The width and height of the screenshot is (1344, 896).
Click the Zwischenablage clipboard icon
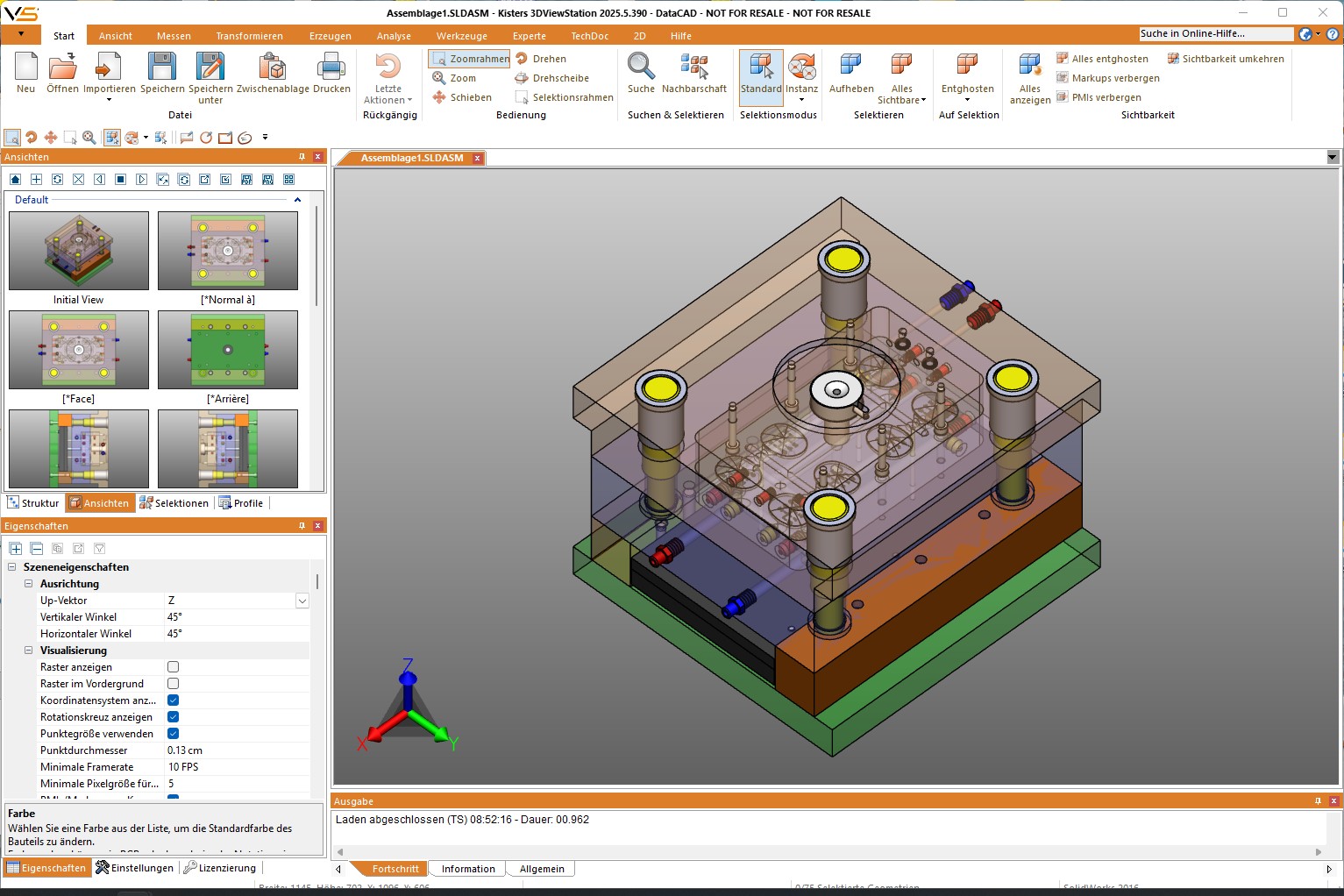tap(273, 68)
